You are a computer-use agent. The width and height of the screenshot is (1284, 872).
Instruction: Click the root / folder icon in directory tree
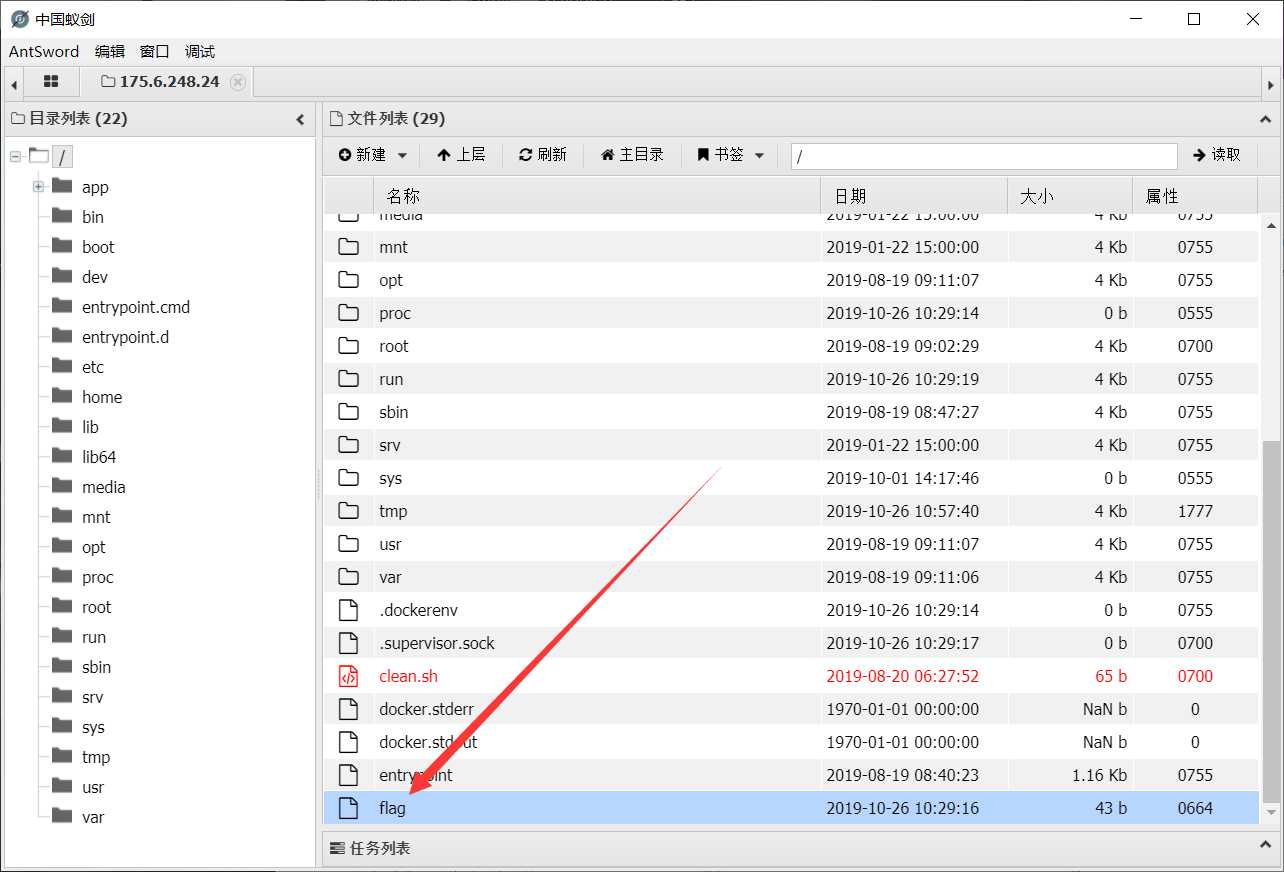[38, 155]
